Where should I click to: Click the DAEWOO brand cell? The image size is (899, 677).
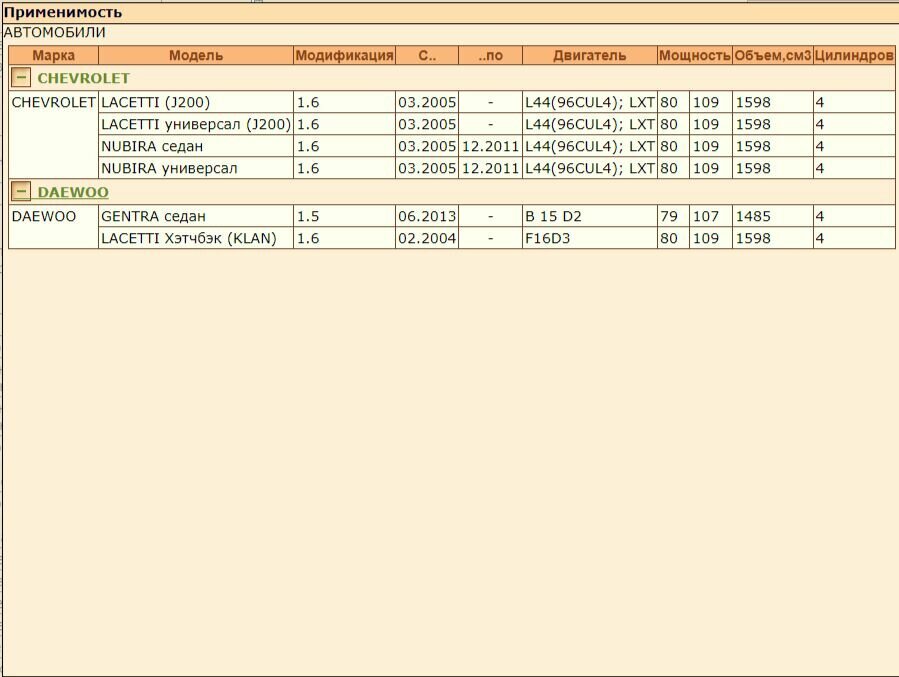pyautogui.click(x=53, y=227)
